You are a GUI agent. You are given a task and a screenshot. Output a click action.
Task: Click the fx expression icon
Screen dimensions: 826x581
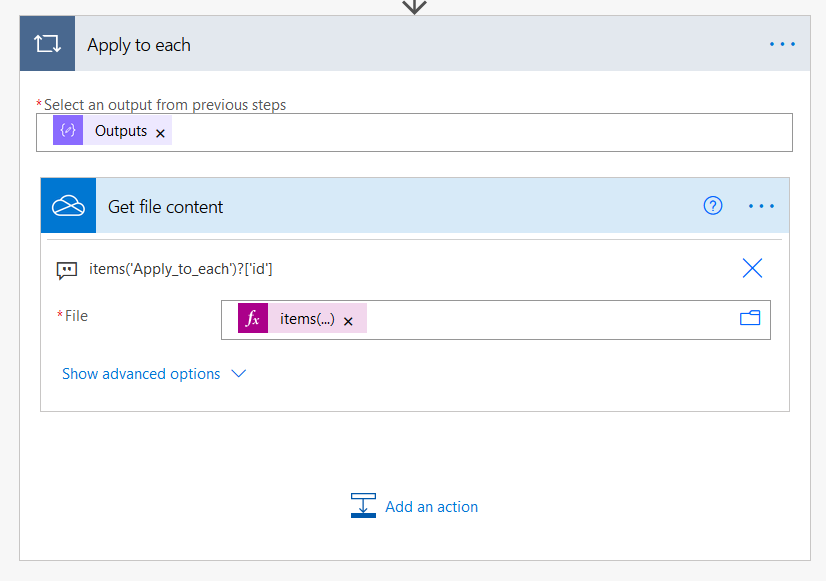(x=253, y=318)
